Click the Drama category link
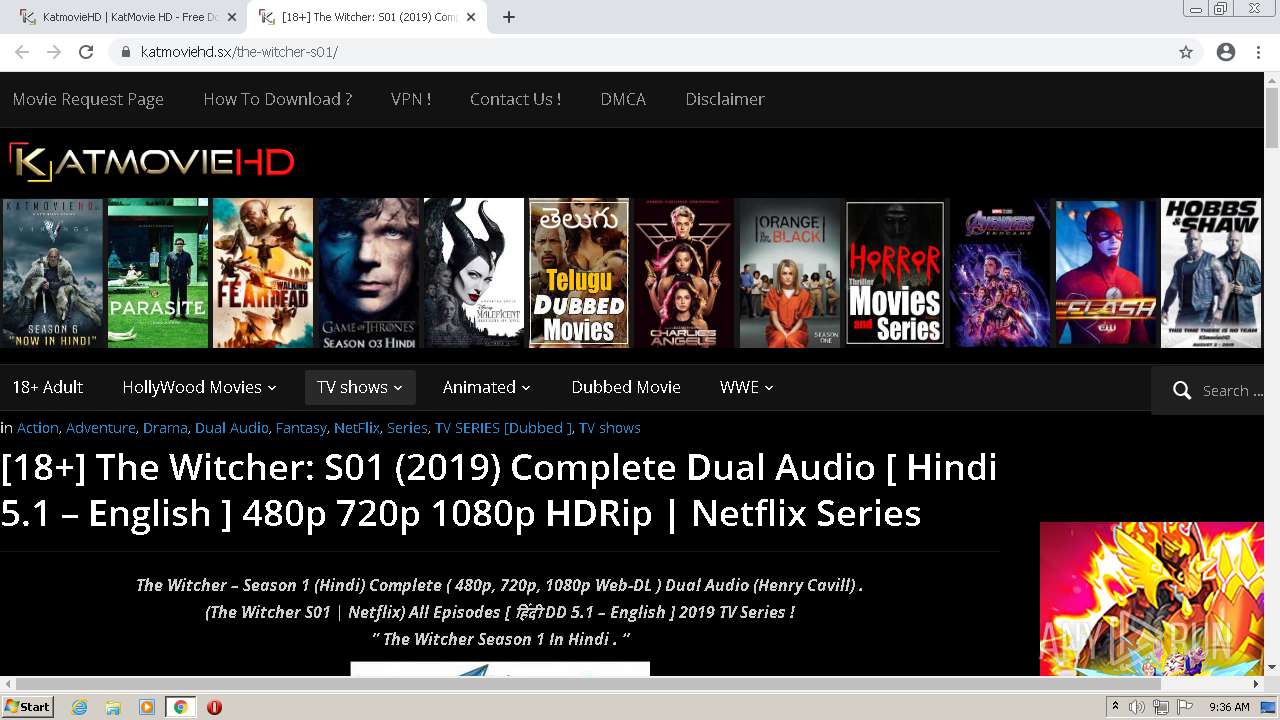Viewport: 1280px width, 720px height. (165, 428)
